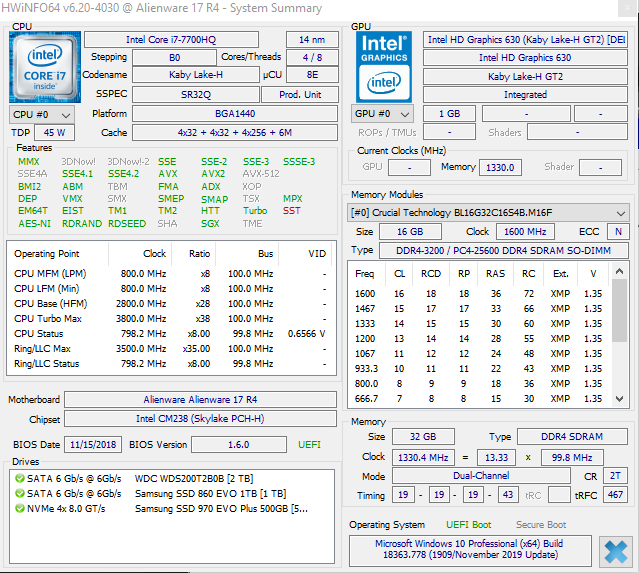Click the Memory Mode Dual-Channel field
The width and height of the screenshot is (639, 573).
point(481,476)
